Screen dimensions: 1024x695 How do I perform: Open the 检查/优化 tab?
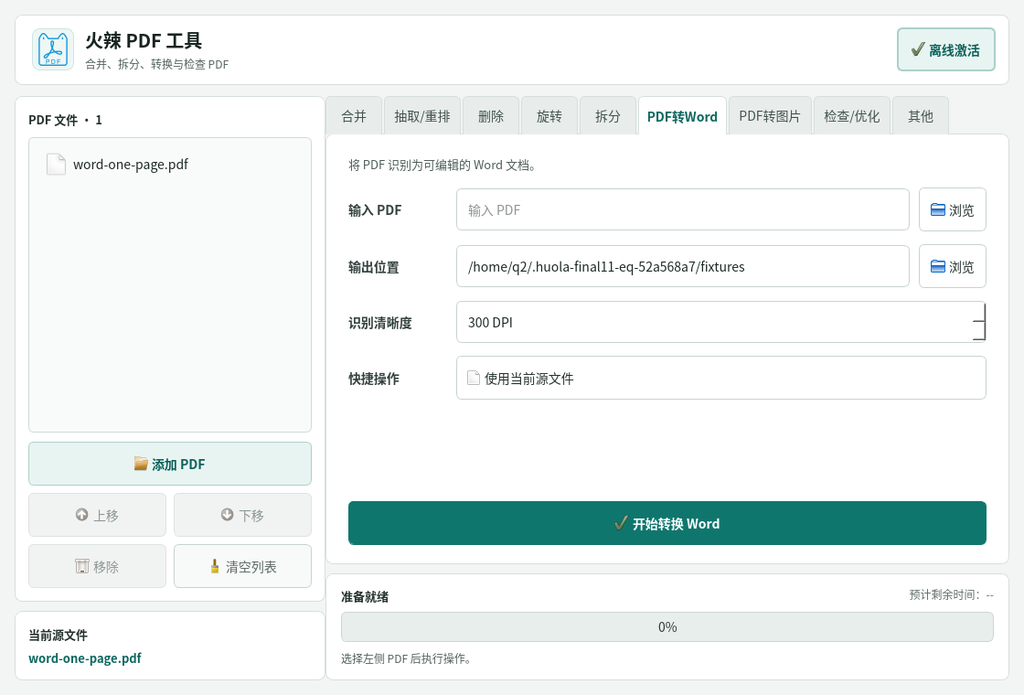pyautogui.click(x=852, y=116)
